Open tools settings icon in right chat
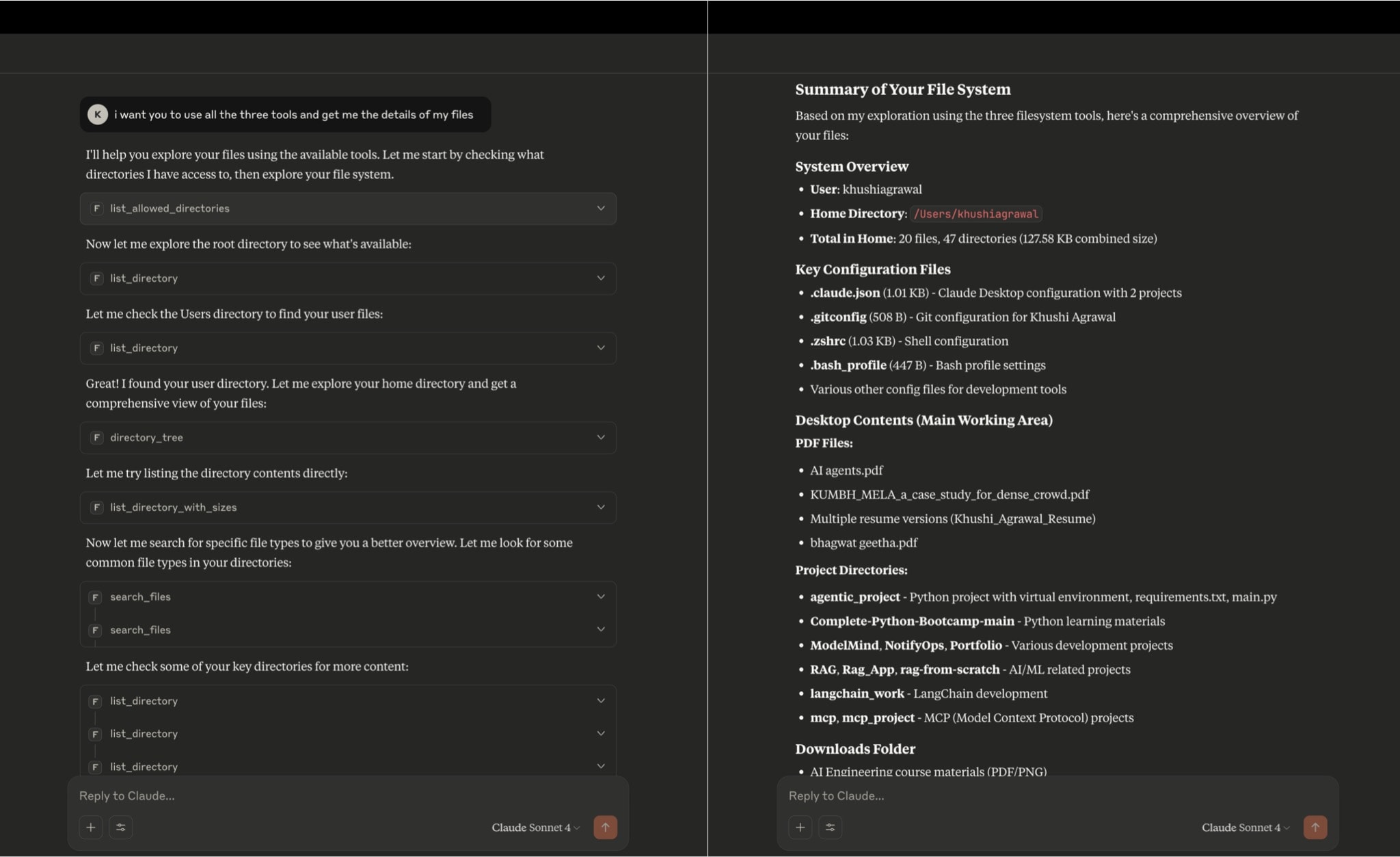1400x857 pixels. coord(831,827)
